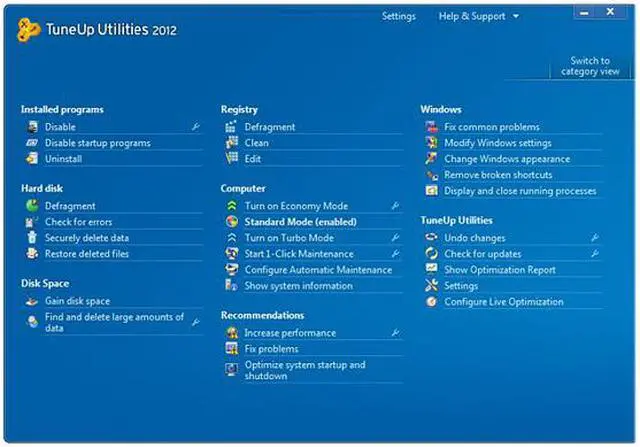This screenshot has height=447, width=640.
Task: Click the Registry Defragment icon
Action: pos(231,127)
